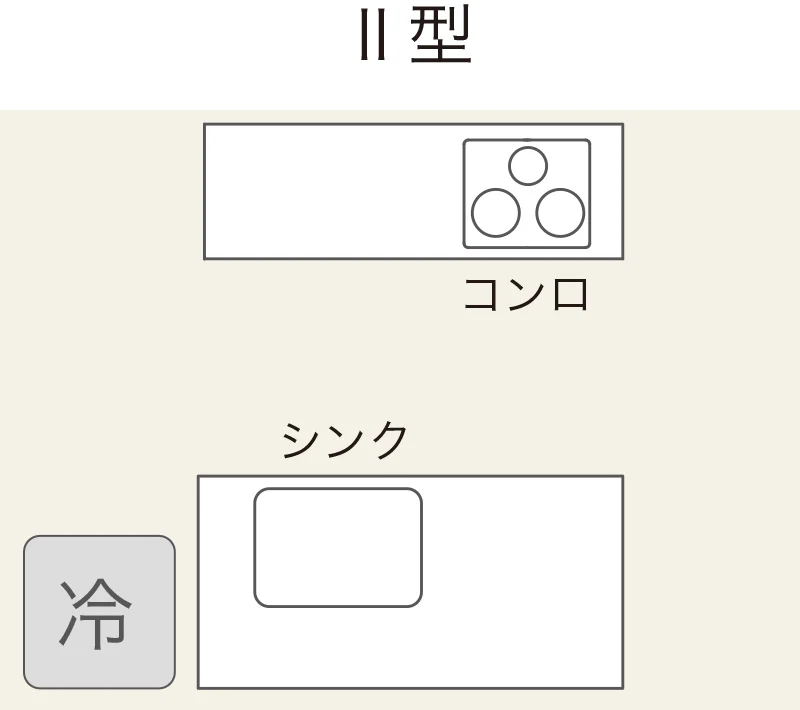
Task: Click the 型 kanji in the title
Action: (440, 38)
